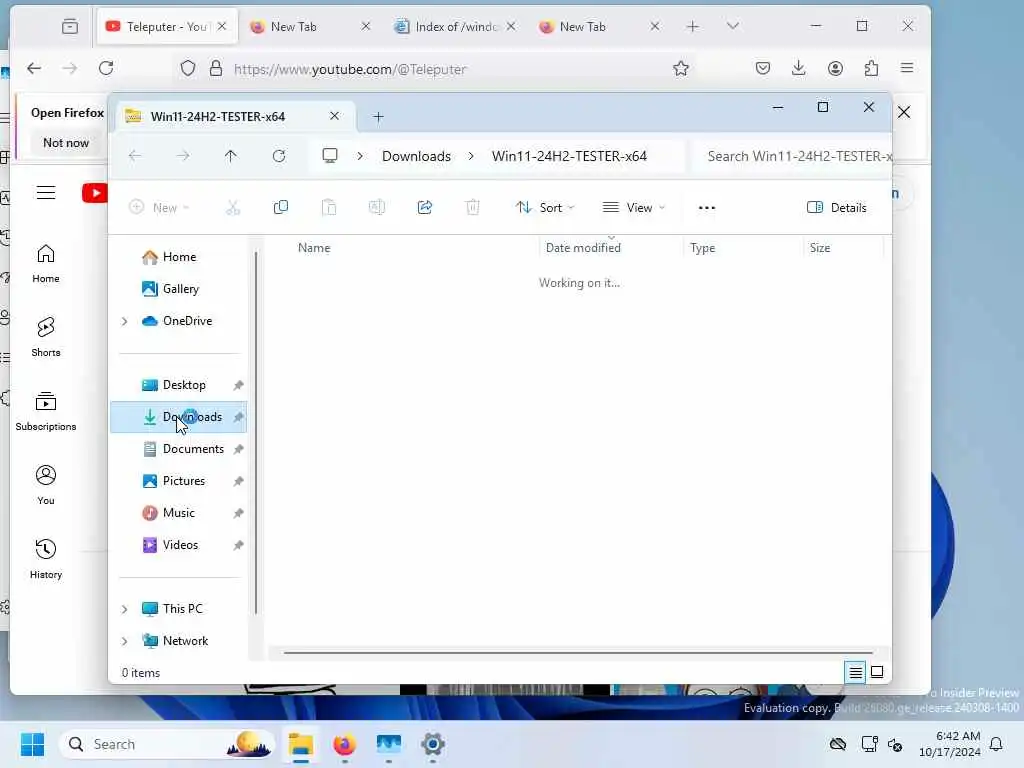
Task: Switch to last New Tab in Firefox
Action: pyautogui.click(x=583, y=27)
